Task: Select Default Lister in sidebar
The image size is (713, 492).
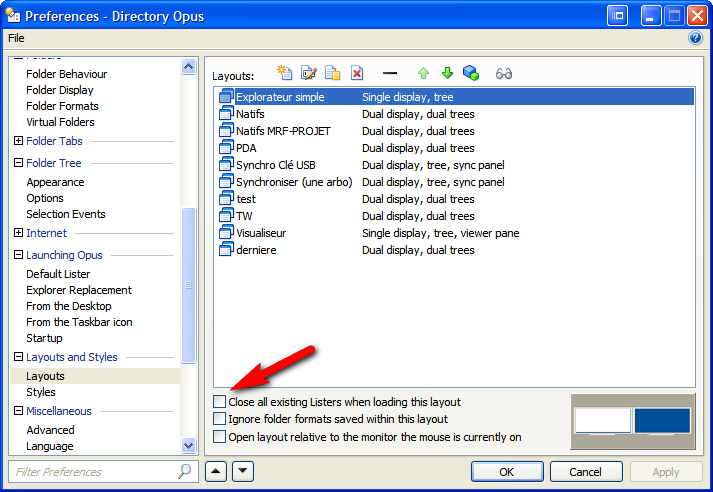Action: point(58,274)
